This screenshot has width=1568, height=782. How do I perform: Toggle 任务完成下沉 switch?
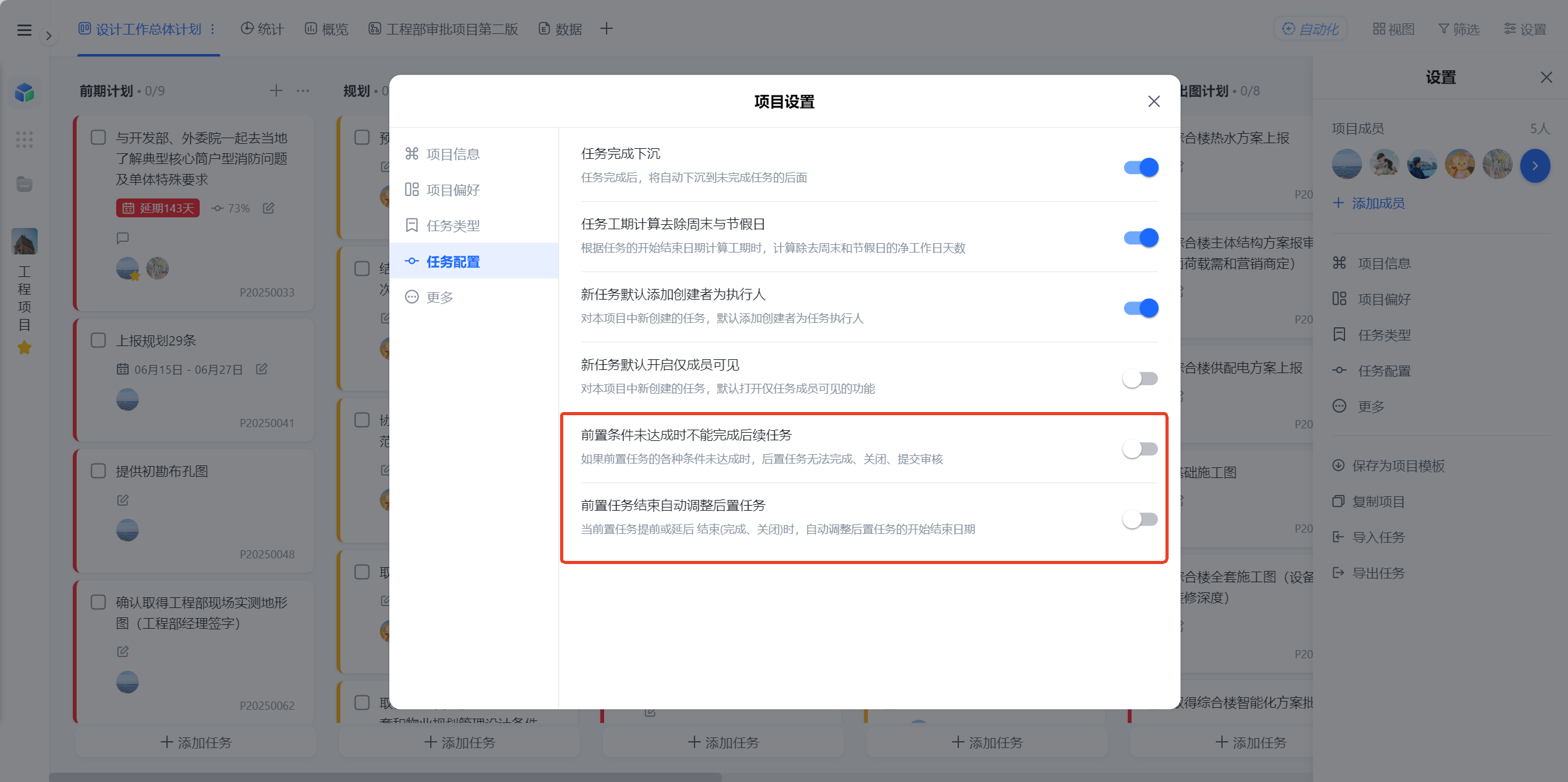pyautogui.click(x=1140, y=167)
